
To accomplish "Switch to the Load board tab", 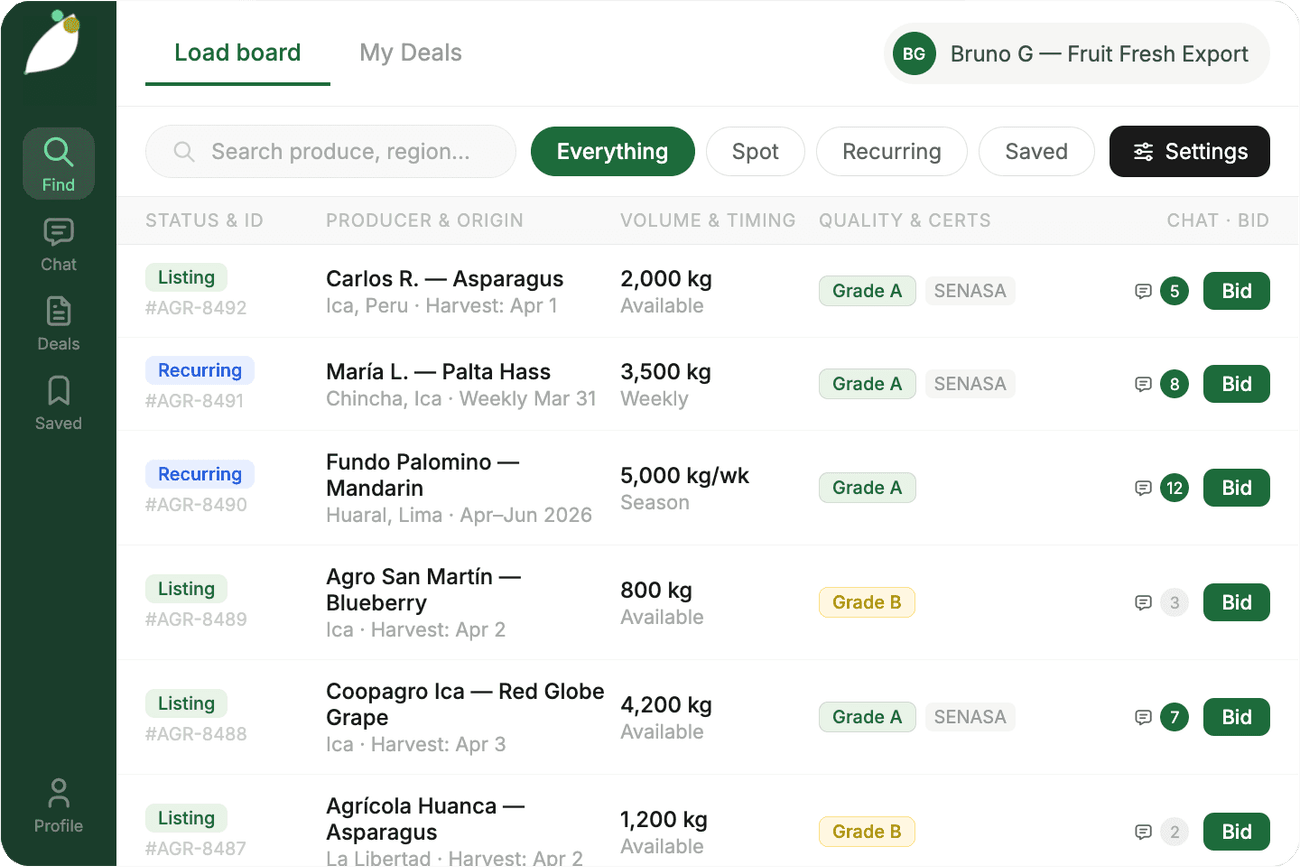I will click(238, 53).
